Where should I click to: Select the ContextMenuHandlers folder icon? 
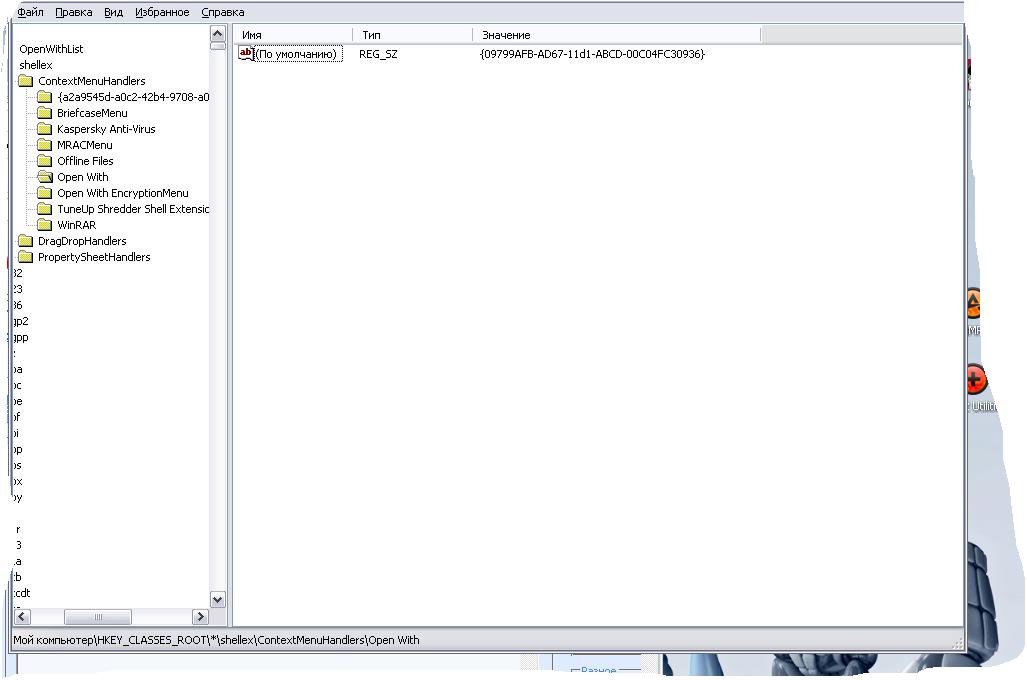26,81
